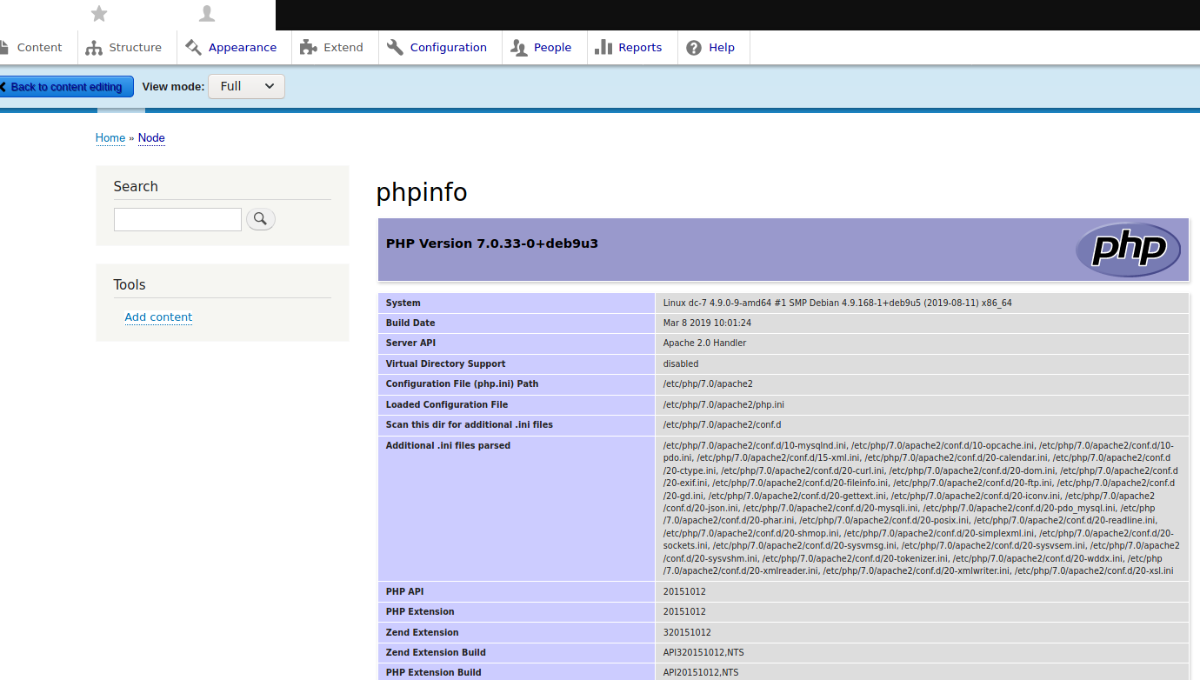Screen dimensions: 1200x680
Task: Click the Server API label
Action: pyautogui.click(x=412, y=343)
